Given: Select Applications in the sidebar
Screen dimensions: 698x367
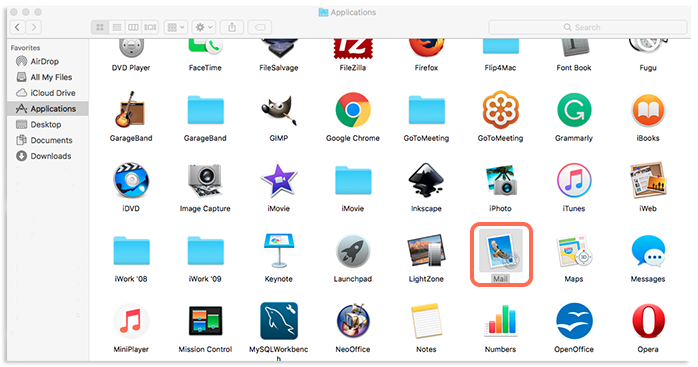Looking at the screenshot, I should click(x=48, y=109).
